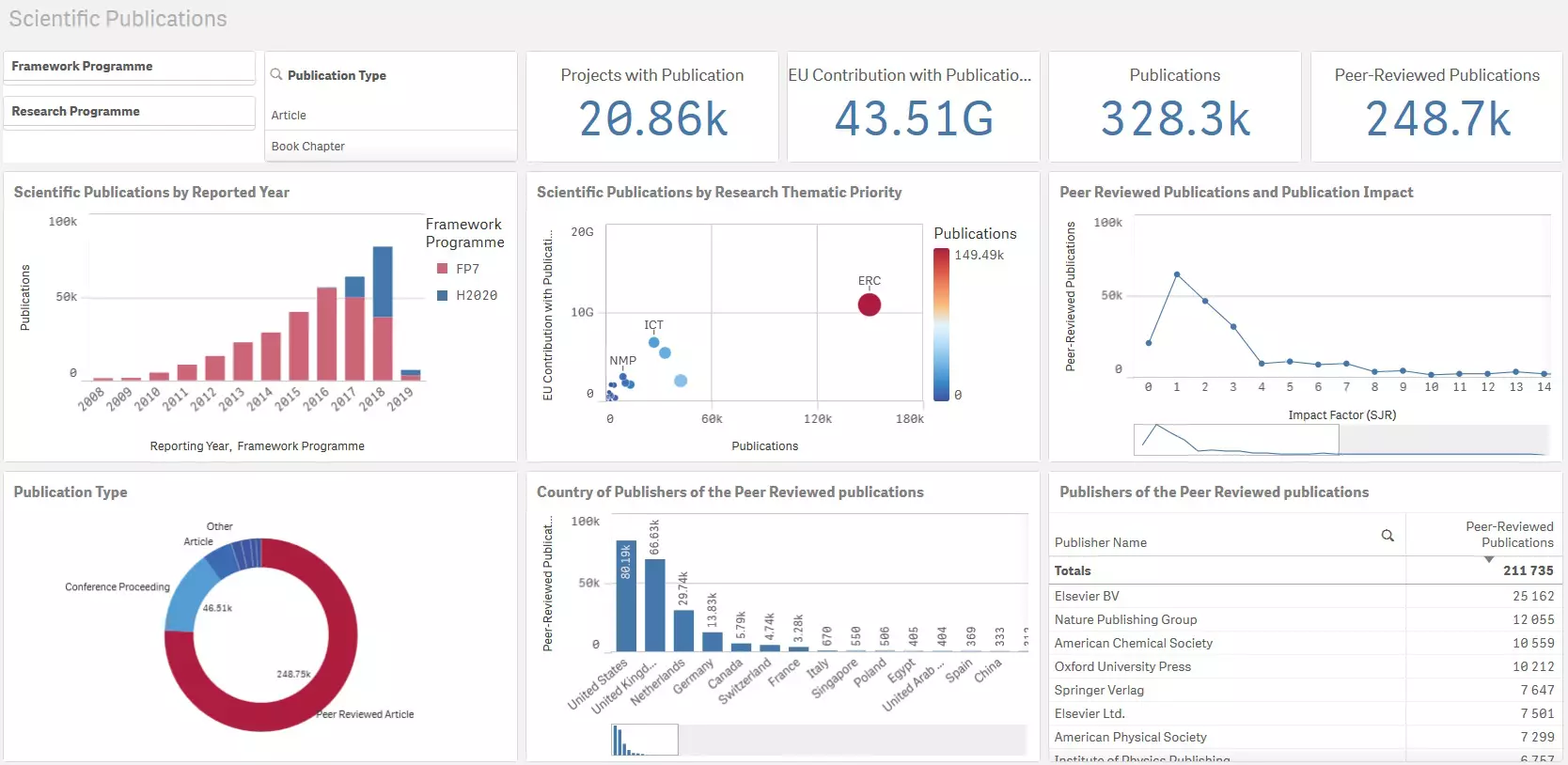Select the United States bar in country chart

coord(625,596)
